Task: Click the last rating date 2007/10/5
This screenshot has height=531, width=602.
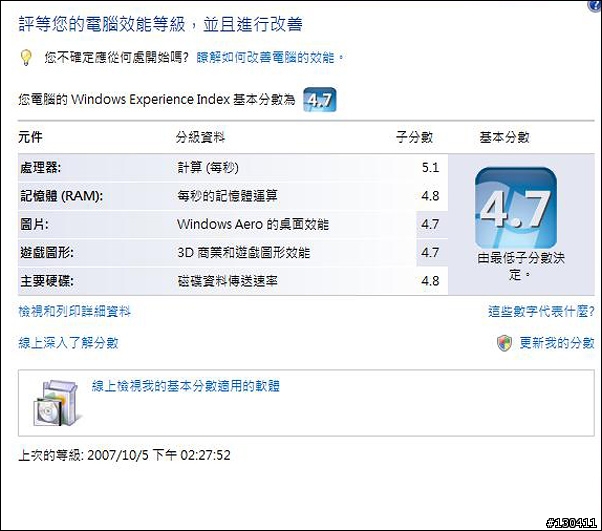Action: (x=119, y=455)
